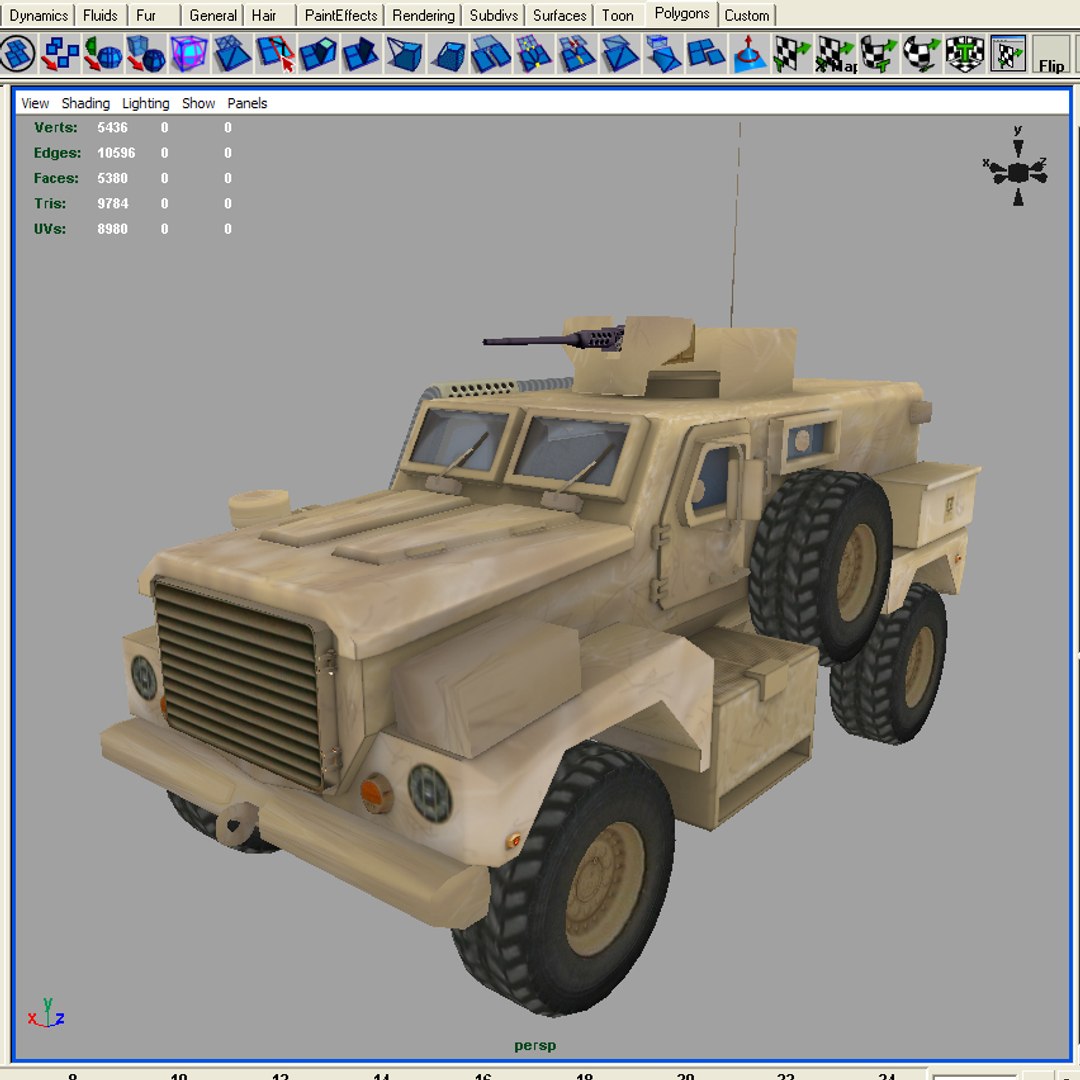1080x1080 pixels.
Task: Switch to the Toon shelf tab
Action: coord(617,15)
